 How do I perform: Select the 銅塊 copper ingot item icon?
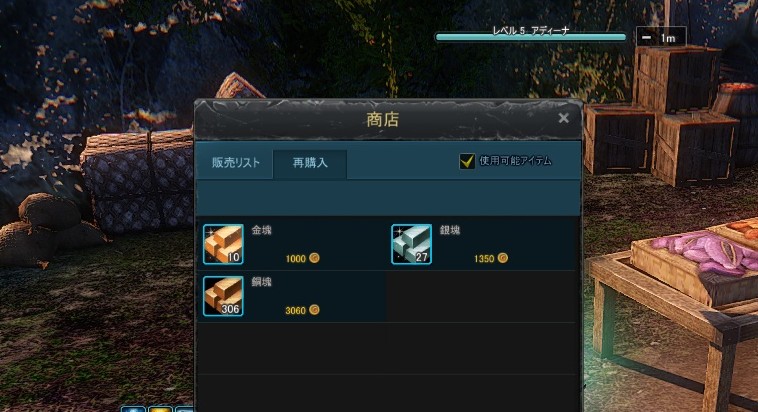tap(223, 296)
